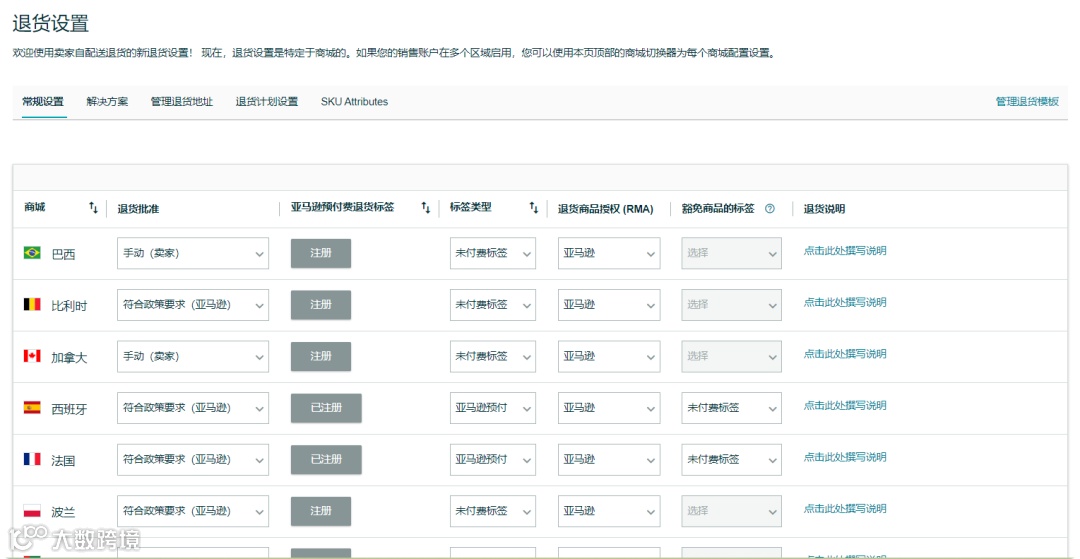Viewport: 1080px width, 559px height.
Task: Open 标签类型 dropdown for 加拿大
Action: [492, 357]
